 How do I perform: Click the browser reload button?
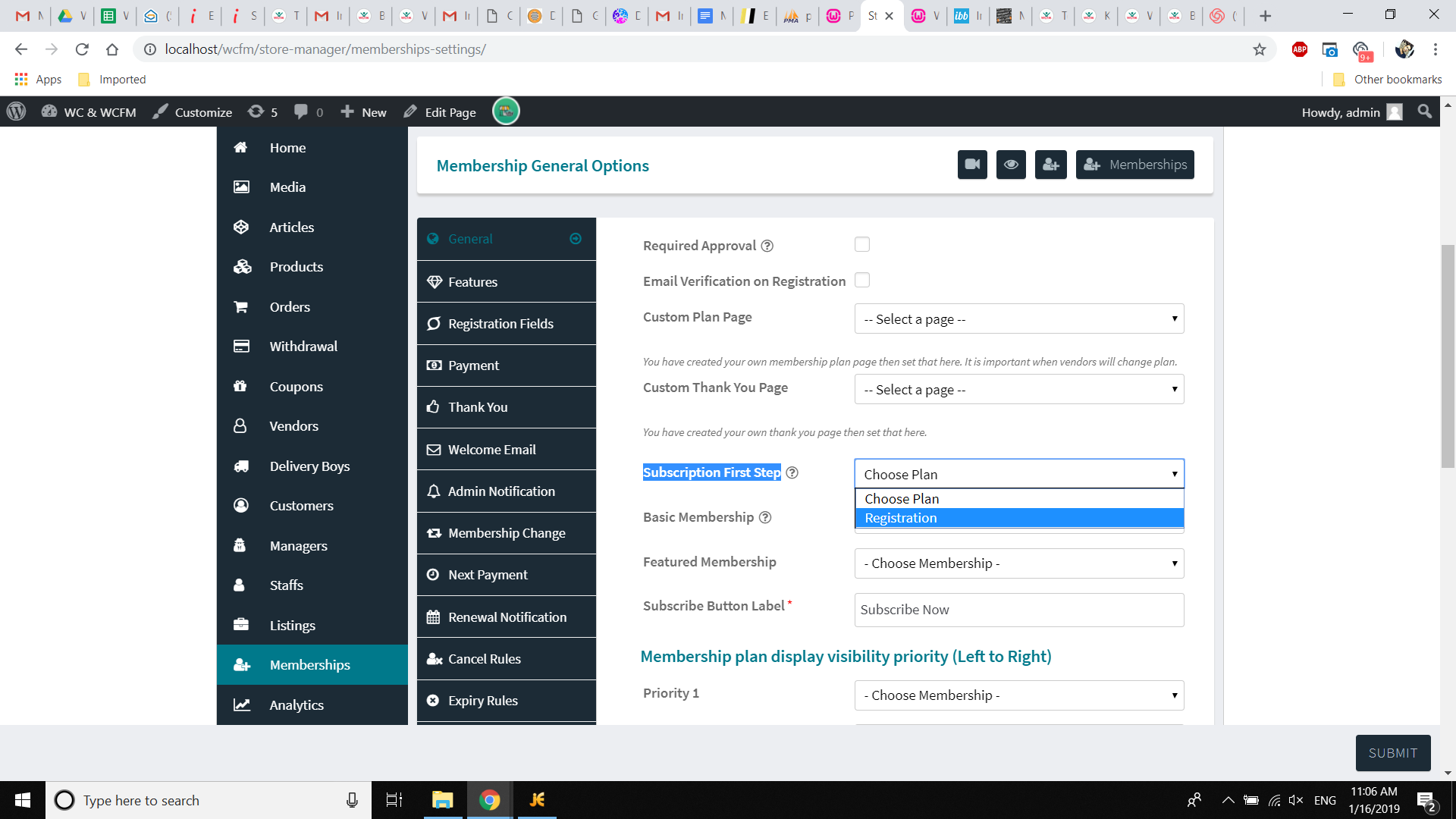click(x=82, y=49)
